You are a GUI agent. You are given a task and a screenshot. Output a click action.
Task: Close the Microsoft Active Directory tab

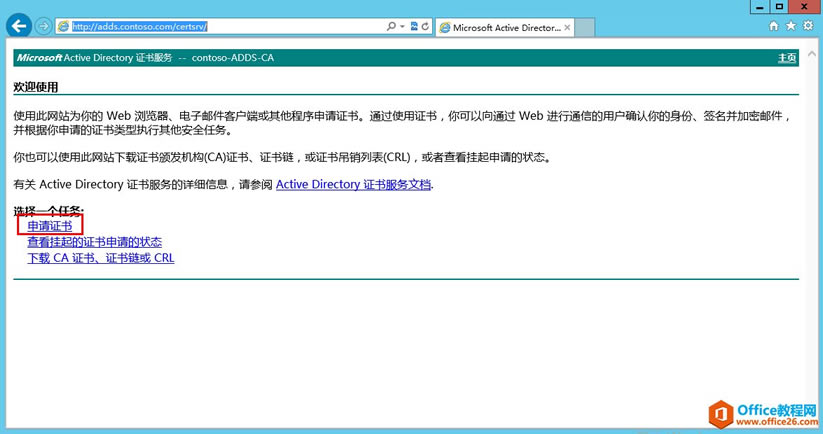click(567, 27)
